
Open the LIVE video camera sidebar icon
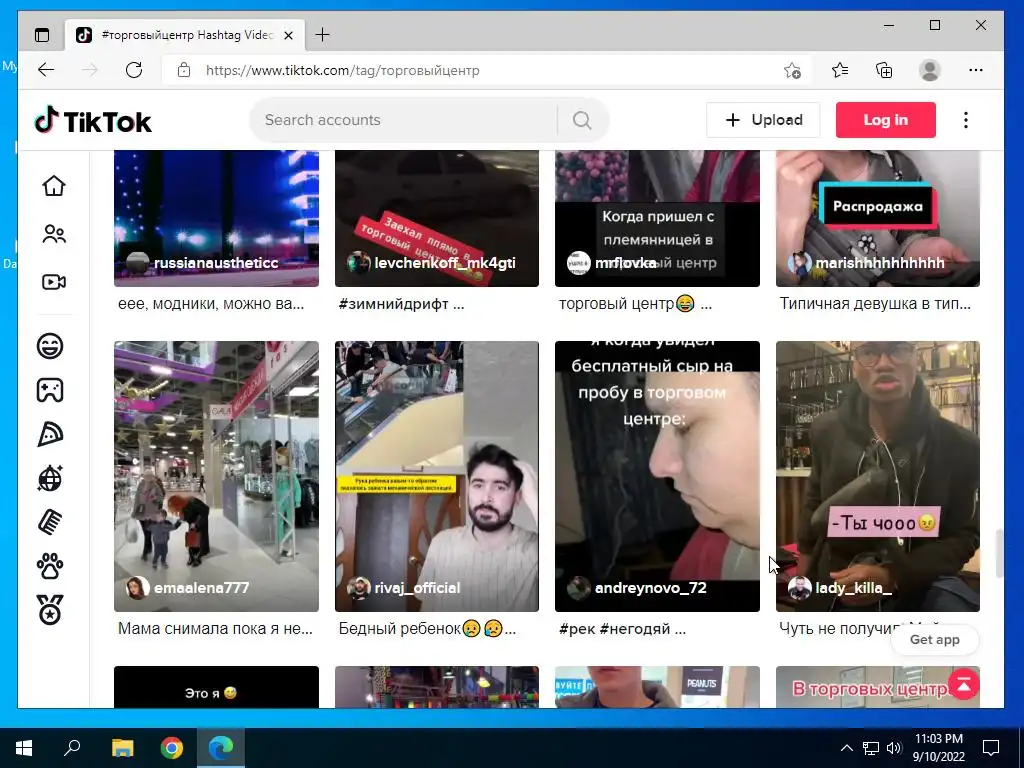(x=54, y=282)
